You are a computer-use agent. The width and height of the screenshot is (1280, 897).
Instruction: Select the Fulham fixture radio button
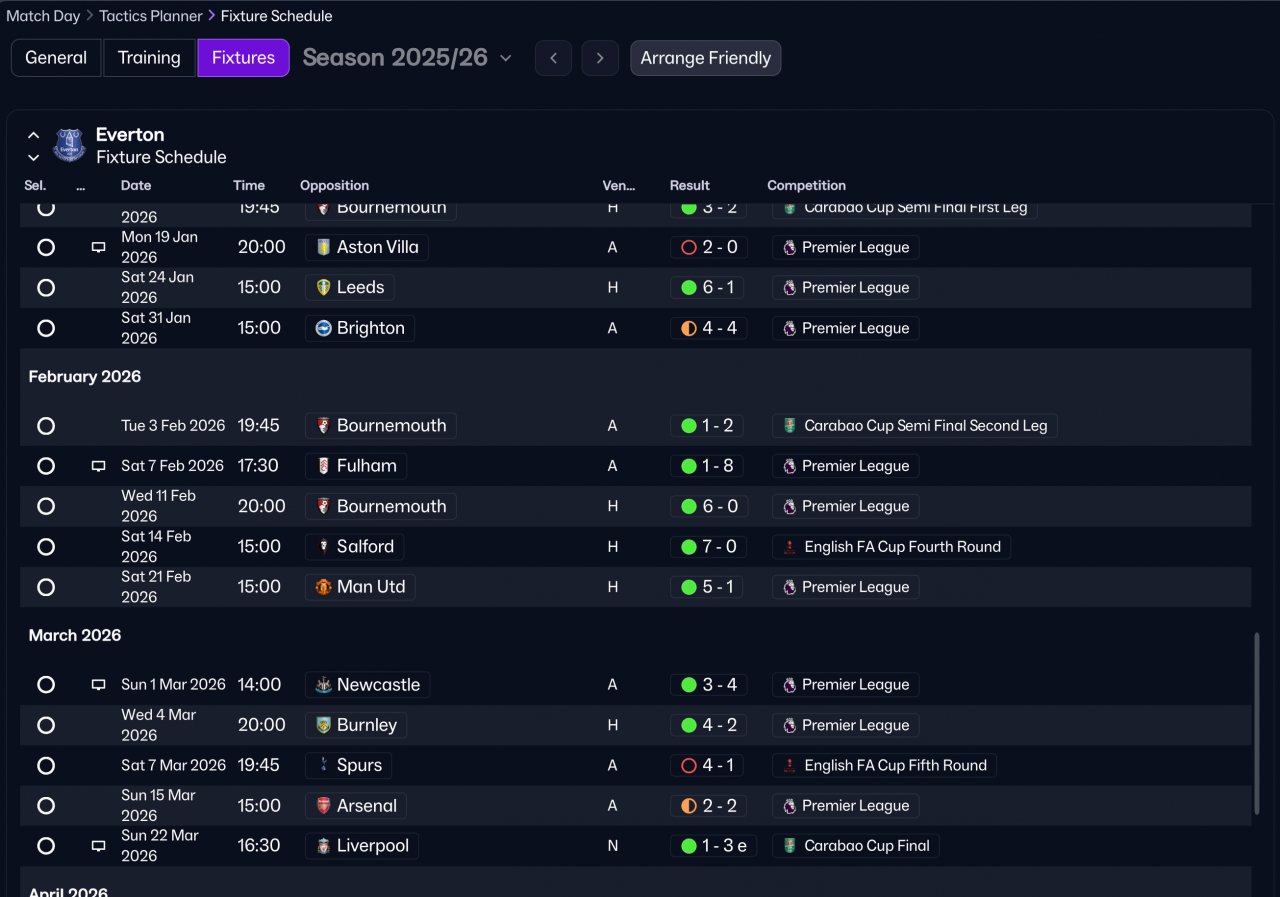(46, 466)
